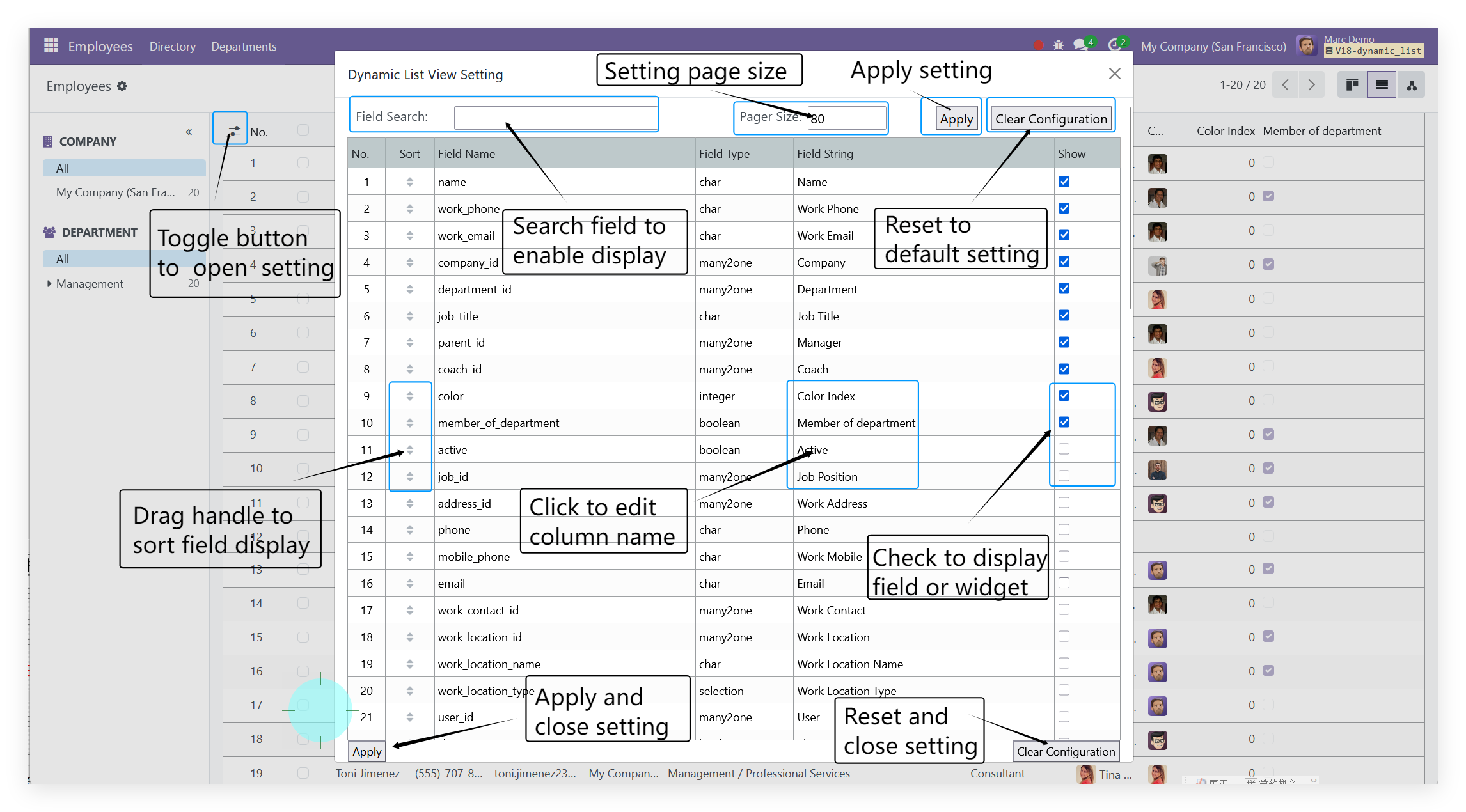The width and height of the screenshot is (1466, 812).
Task: Check Show for the Work Location Name field
Action: coord(1064,663)
